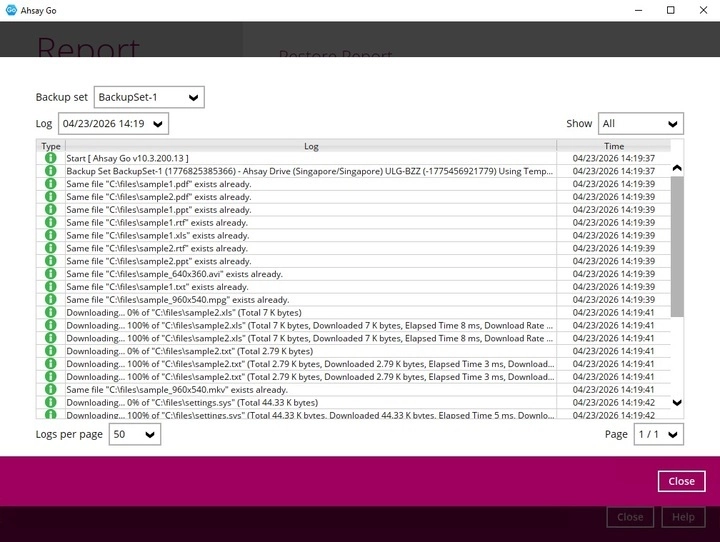The width and height of the screenshot is (720, 542).
Task: Open the Backup set dropdown BackupSet-1
Action: point(149,97)
